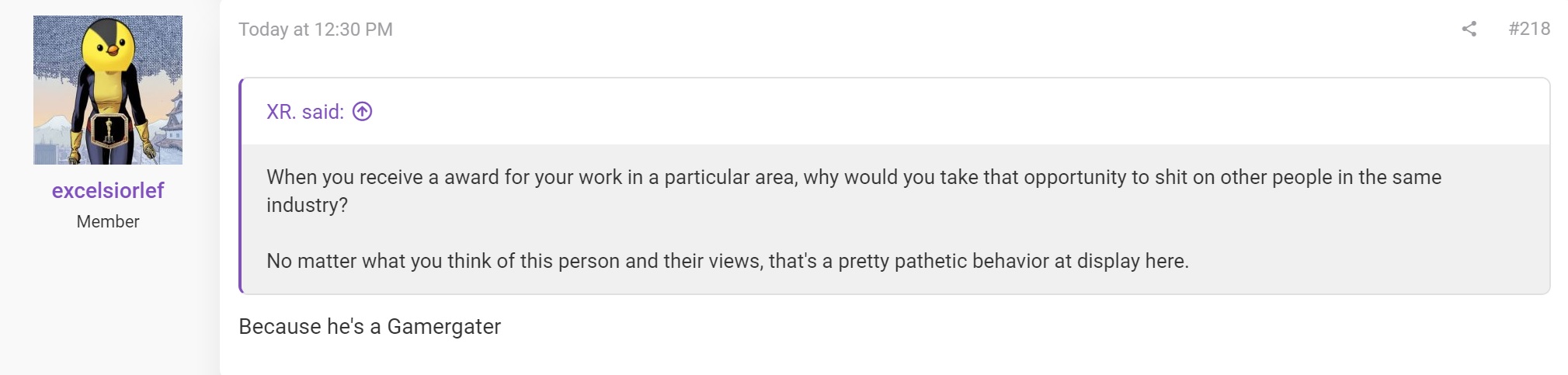This screenshot has height=375, width=1568.
Task: Click the 'Member' user title label
Action: (x=108, y=221)
